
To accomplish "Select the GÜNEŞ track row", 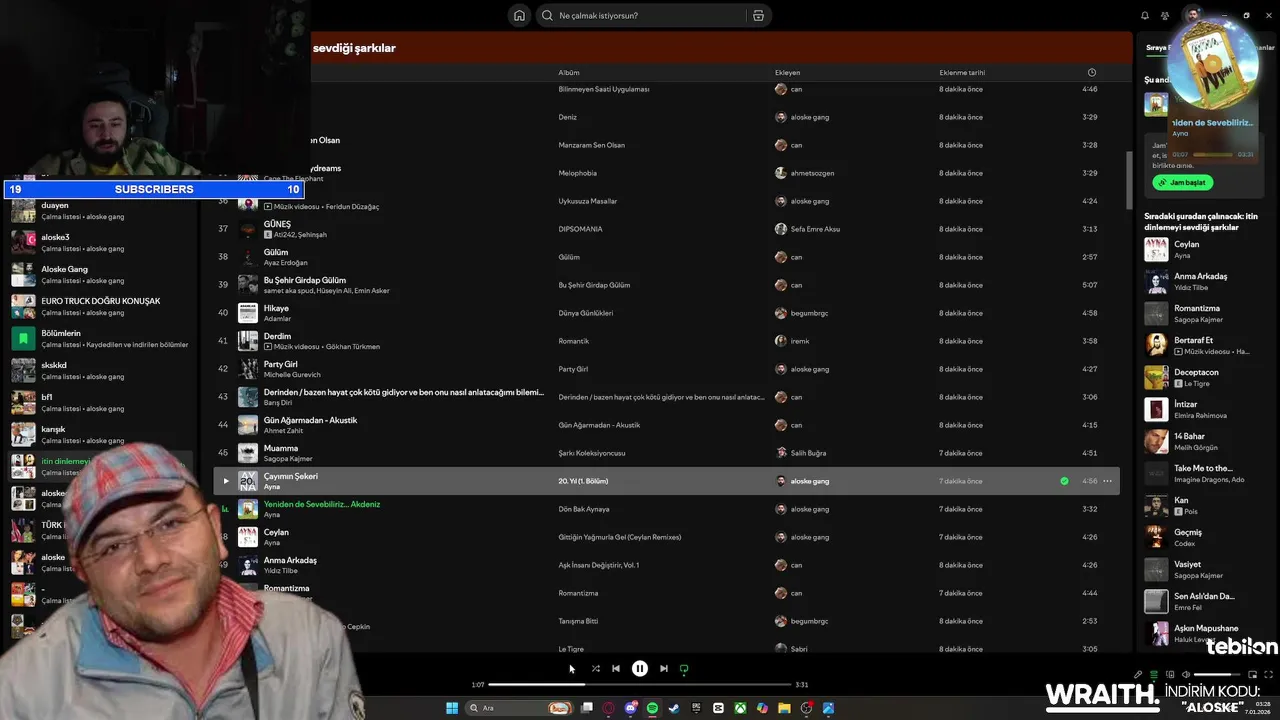I will [666, 229].
